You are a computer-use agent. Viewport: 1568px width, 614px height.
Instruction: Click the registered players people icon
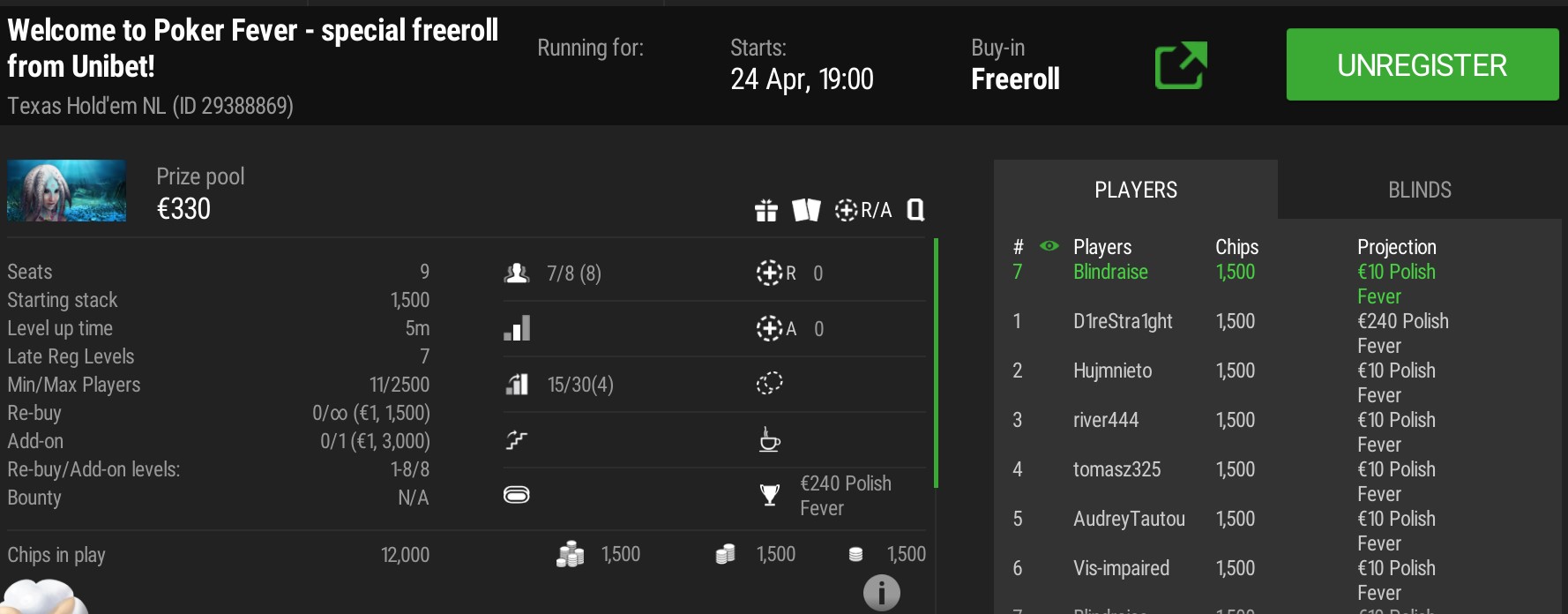pos(517,273)
